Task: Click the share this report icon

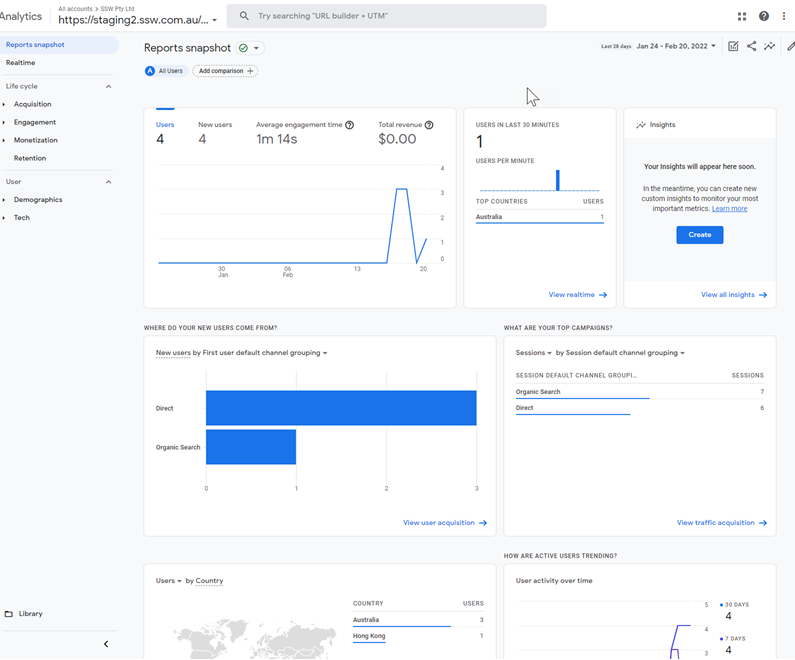Action: click(x=751, y=46)
